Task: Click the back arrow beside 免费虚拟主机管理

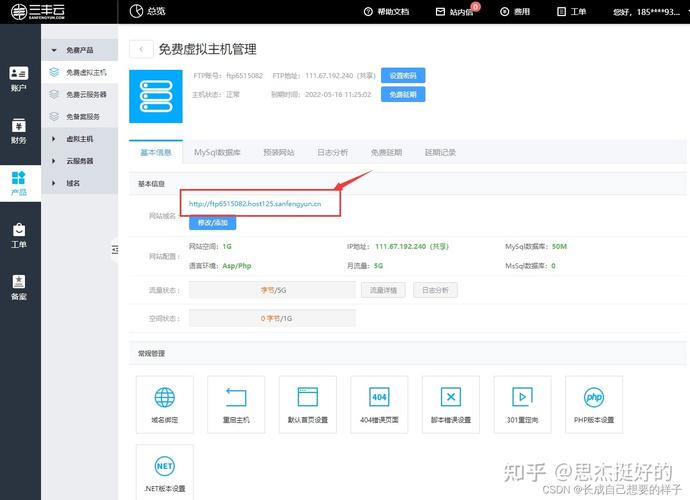Action: [x=141, y=49]
